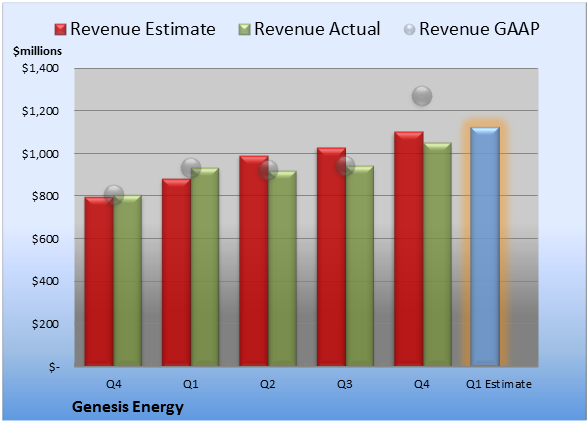Select the red estimate bar above Q2

coord(254,261)
